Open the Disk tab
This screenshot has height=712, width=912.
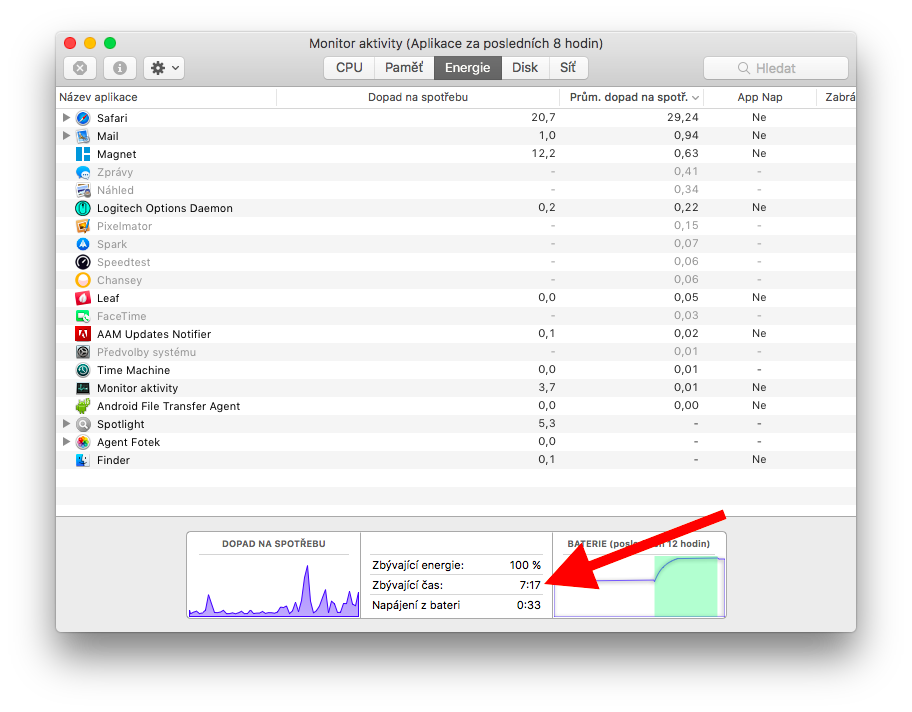[x=525, y=67]
